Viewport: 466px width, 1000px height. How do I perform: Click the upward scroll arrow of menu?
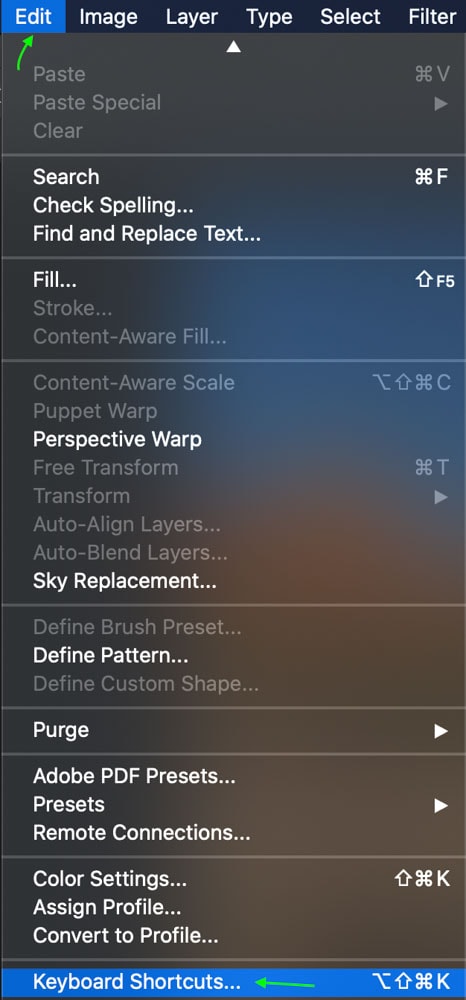[233, 47]
